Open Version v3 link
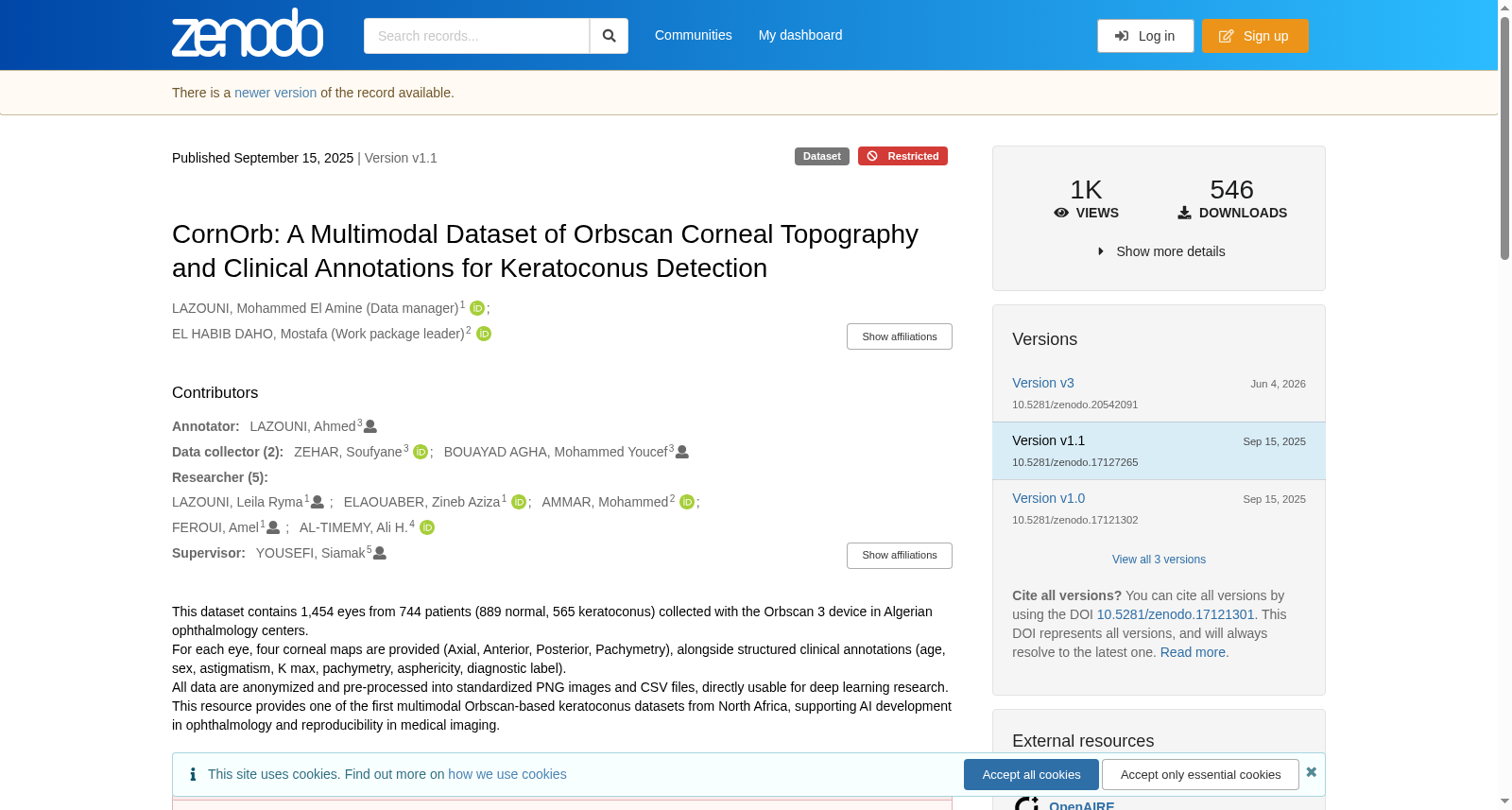The width and height of the screenshot is (1512, 810). (x=1043, y=383)
